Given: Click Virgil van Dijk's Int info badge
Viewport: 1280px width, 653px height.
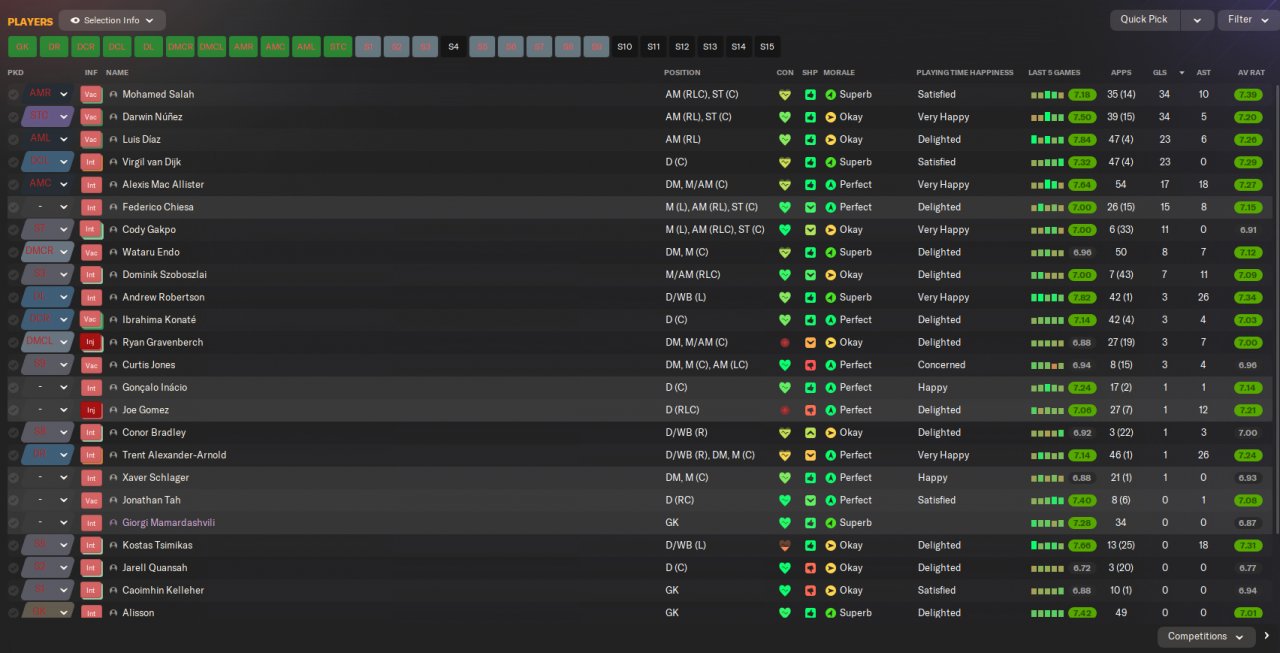Looking at the screenshot, I should click(x=91, y=162).
